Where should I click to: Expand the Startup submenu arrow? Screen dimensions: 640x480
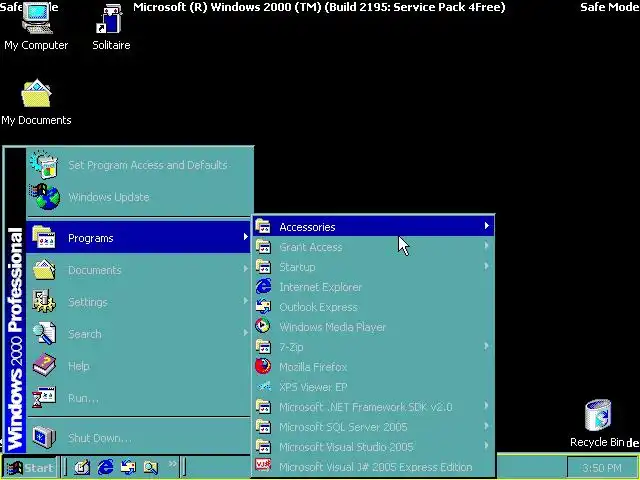click(486, 266)
